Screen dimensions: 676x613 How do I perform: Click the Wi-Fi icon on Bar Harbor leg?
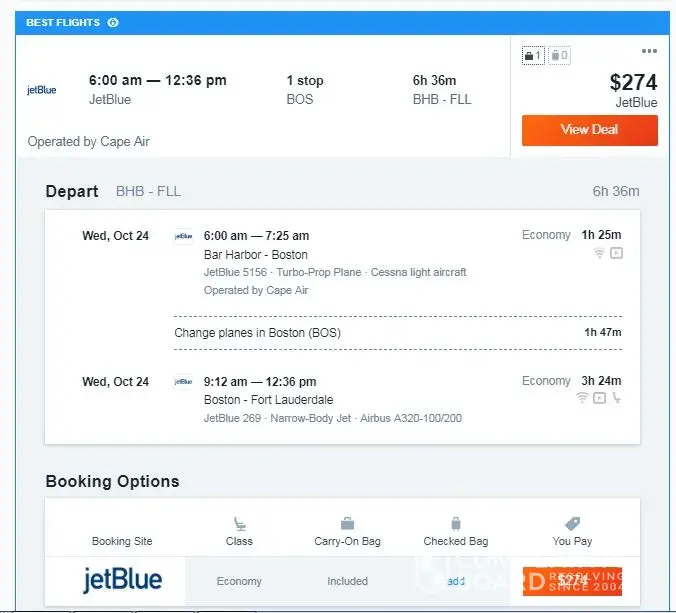coord(599,254)
